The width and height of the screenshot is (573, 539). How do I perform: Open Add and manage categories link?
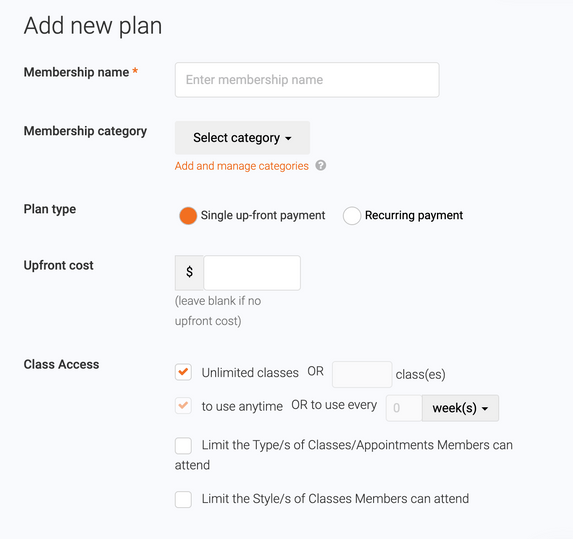242,166
